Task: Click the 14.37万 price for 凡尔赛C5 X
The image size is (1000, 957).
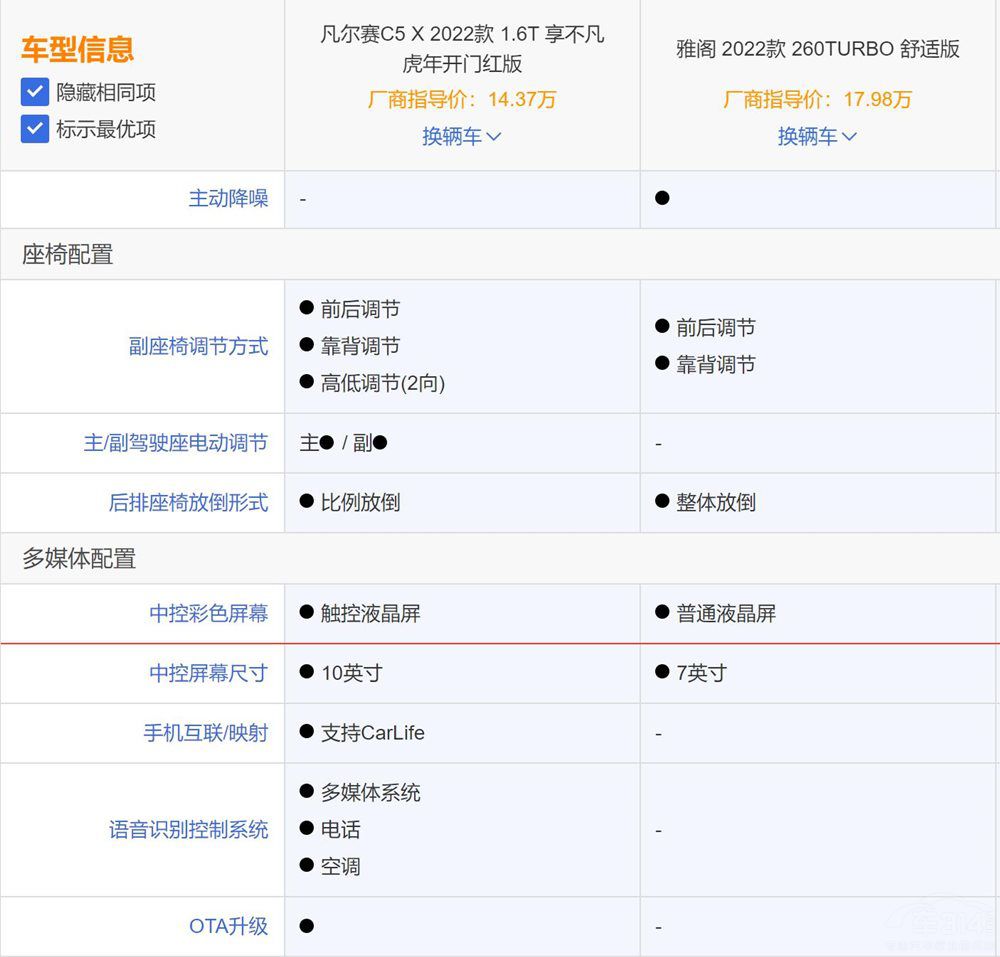Action: point(521,99)
